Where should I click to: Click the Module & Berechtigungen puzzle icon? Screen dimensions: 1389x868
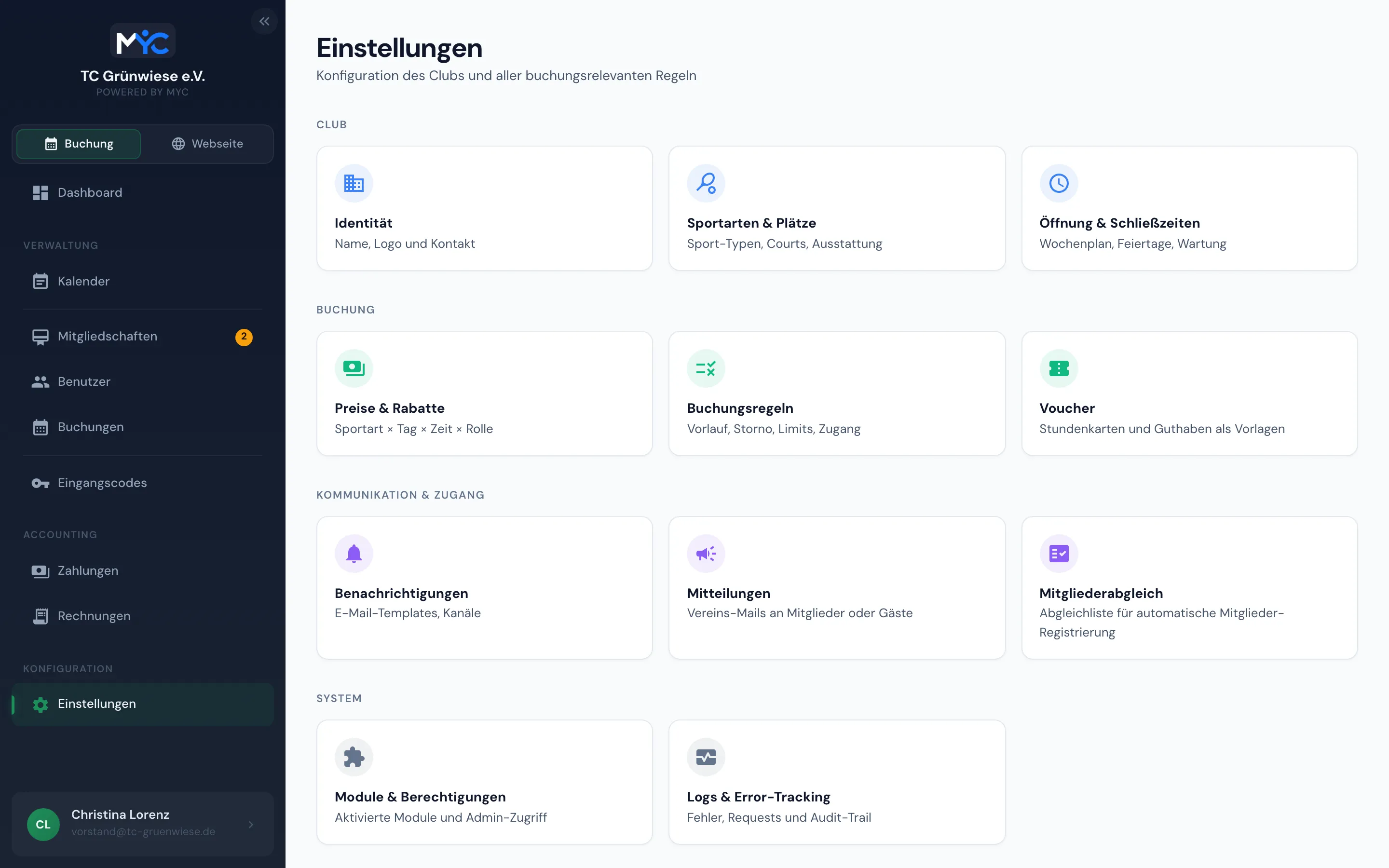pyautogui.click(x=354, y=757)
